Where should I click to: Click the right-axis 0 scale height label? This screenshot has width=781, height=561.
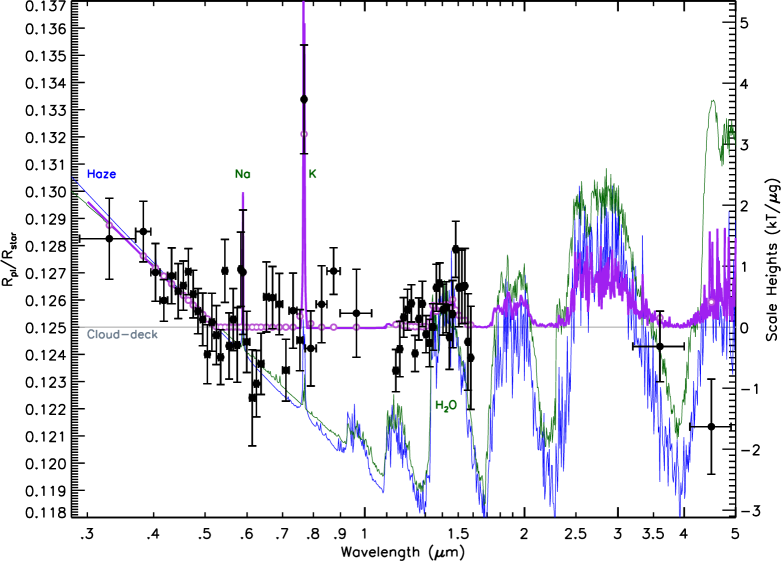point(744,328)
